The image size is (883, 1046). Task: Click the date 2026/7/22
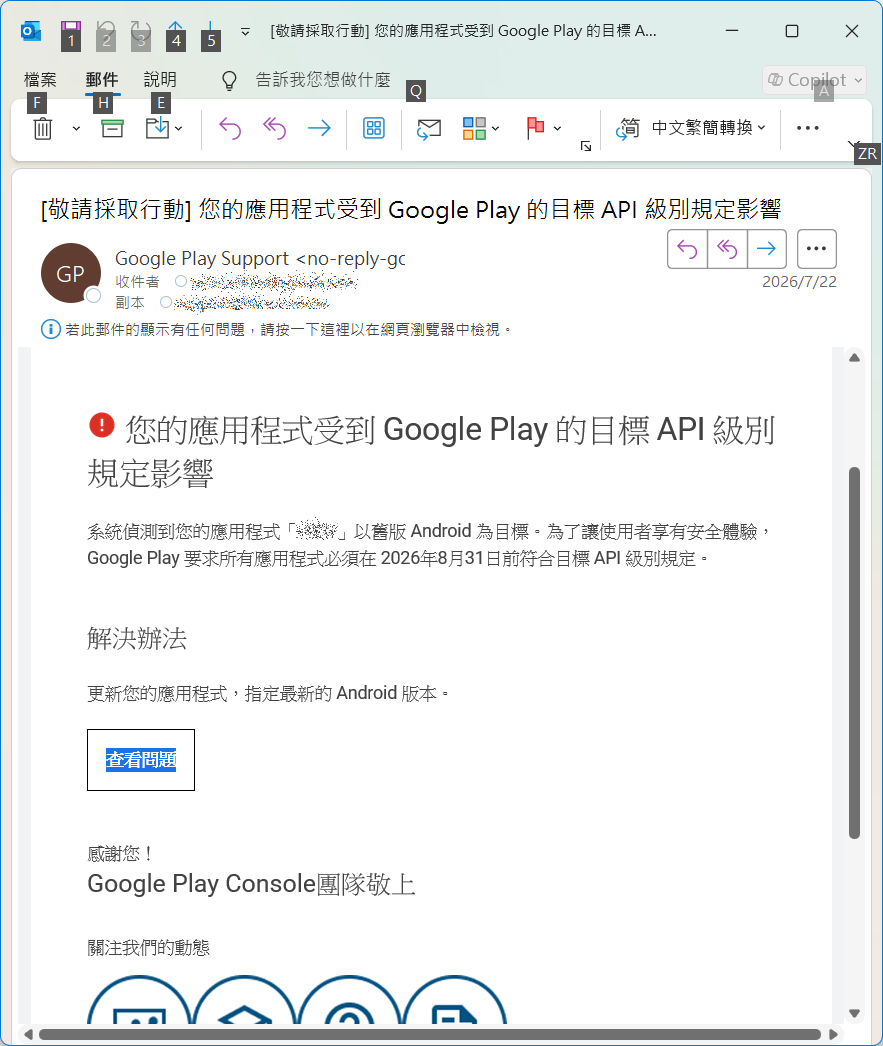click(x=799, y=282)
